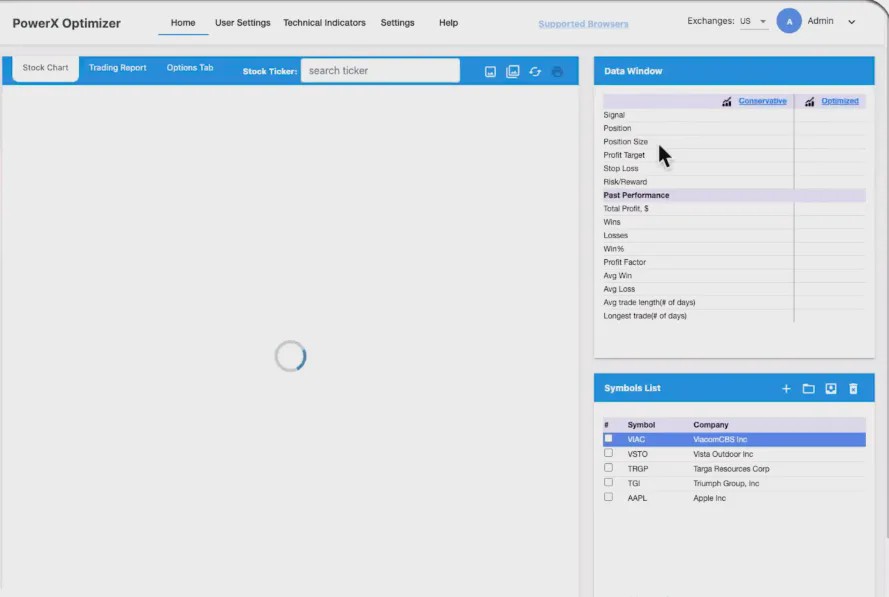The width and height of the screenshot is (889, 597).
Task: Click the Win% row label
Action: tap(613, 249)
